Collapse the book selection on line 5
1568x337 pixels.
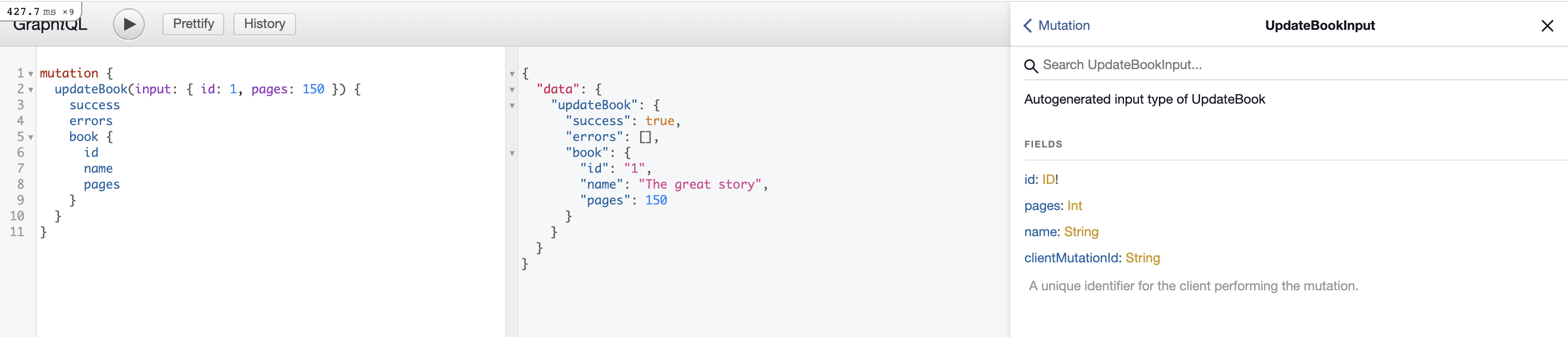tap(30, 138)
